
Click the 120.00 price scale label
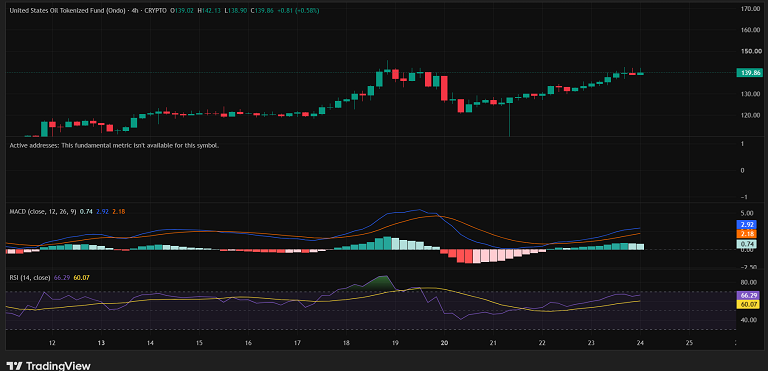tap(751, 116)
